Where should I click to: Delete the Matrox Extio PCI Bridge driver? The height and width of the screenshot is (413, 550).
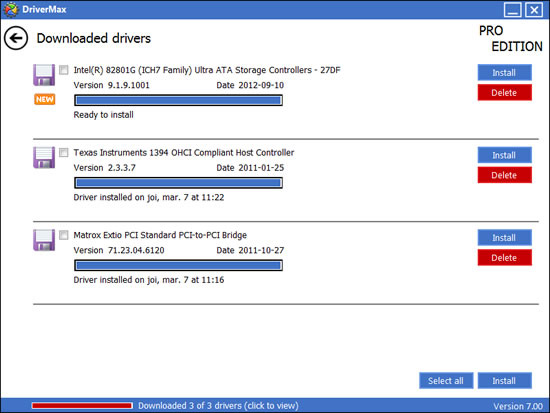coord(504,258)
